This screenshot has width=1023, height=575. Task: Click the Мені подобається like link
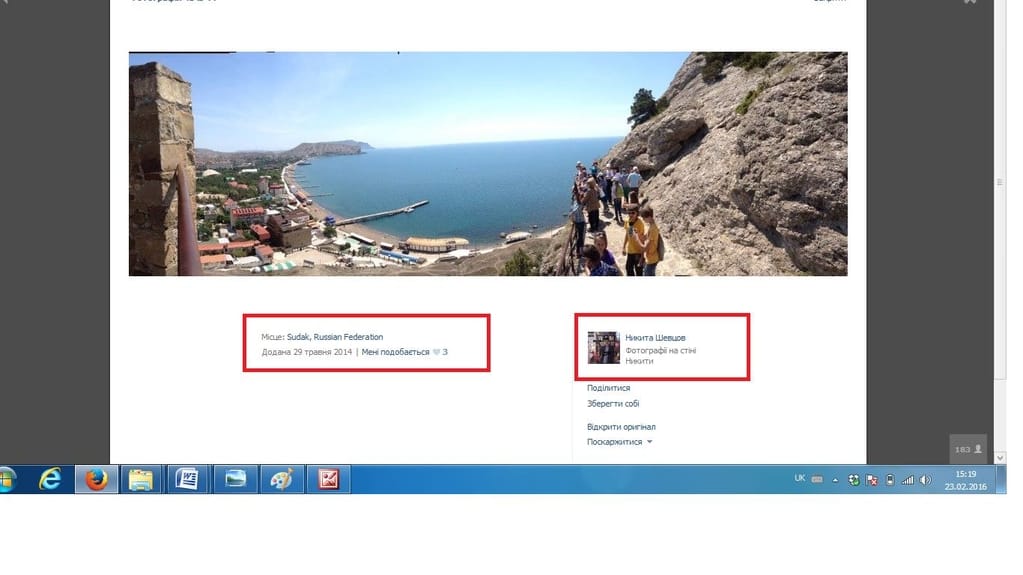pyautogui.click(x=395, y=352)
